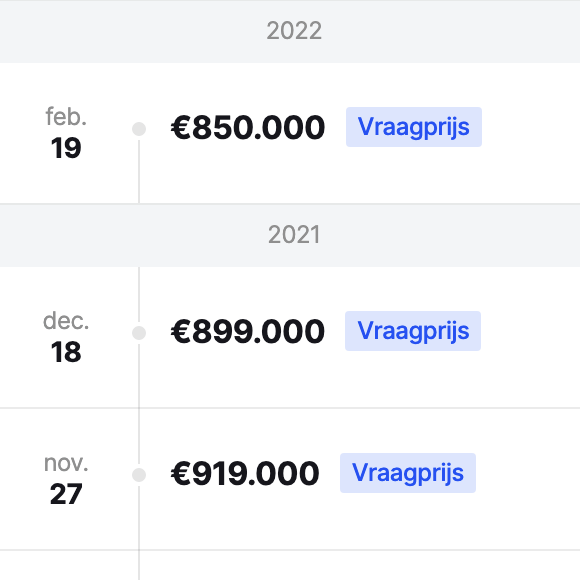
Task: Click timeline line between dec. and nov. dots
Action: pyautogui.click(x=139, y=404)
